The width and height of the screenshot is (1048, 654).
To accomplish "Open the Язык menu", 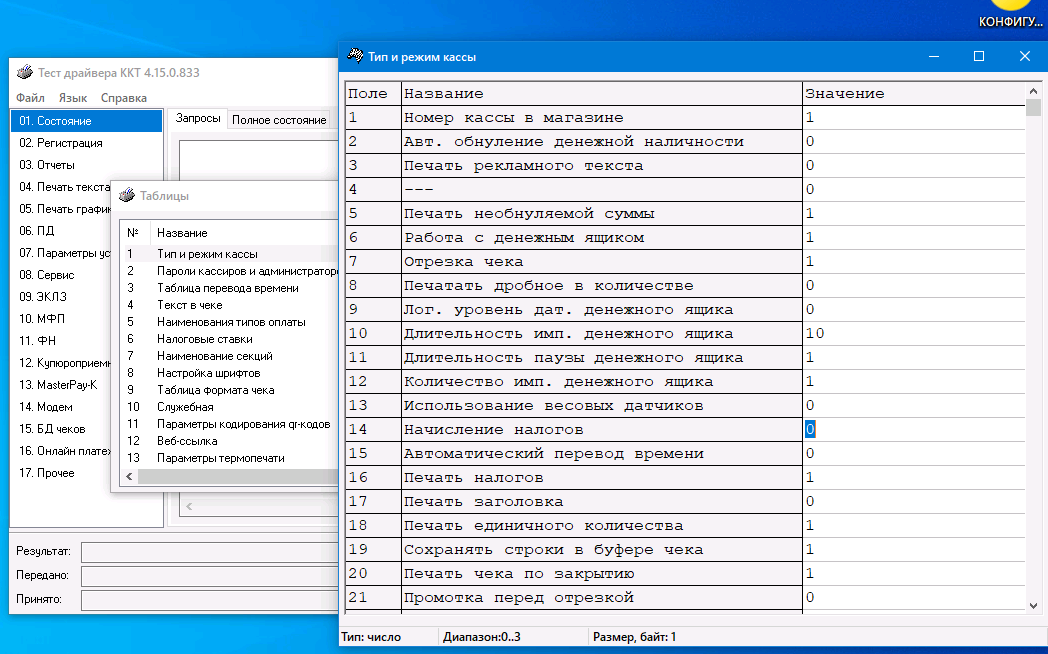I will click(x=72, y=98).
